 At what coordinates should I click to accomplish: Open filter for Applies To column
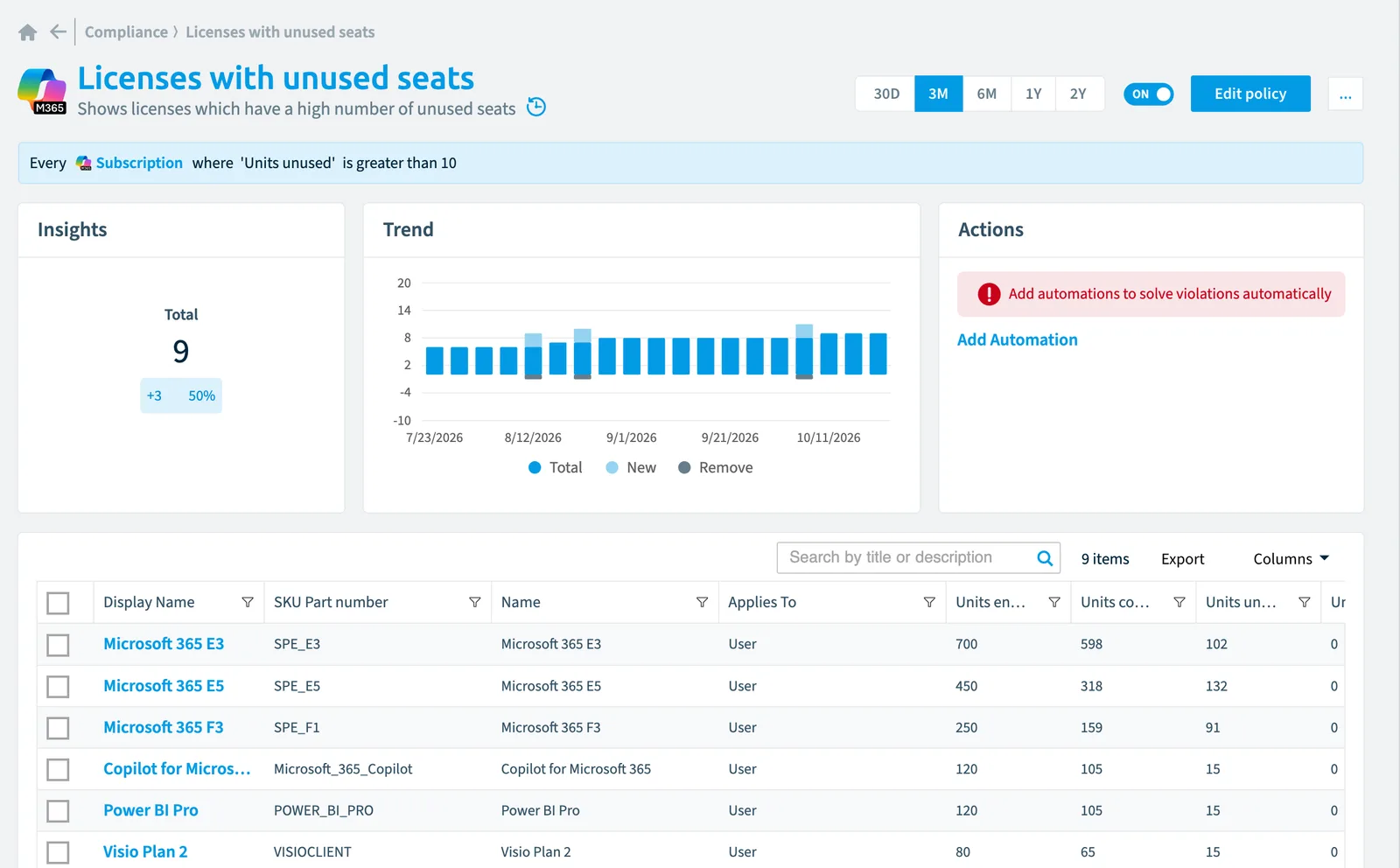[x=929, y=602]
